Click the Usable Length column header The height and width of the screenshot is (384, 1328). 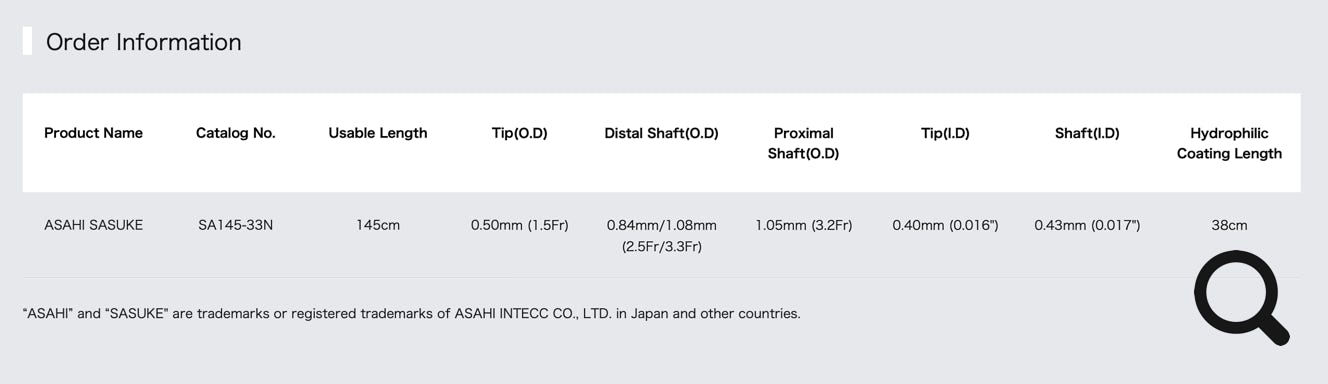click(x=378, y=133)
